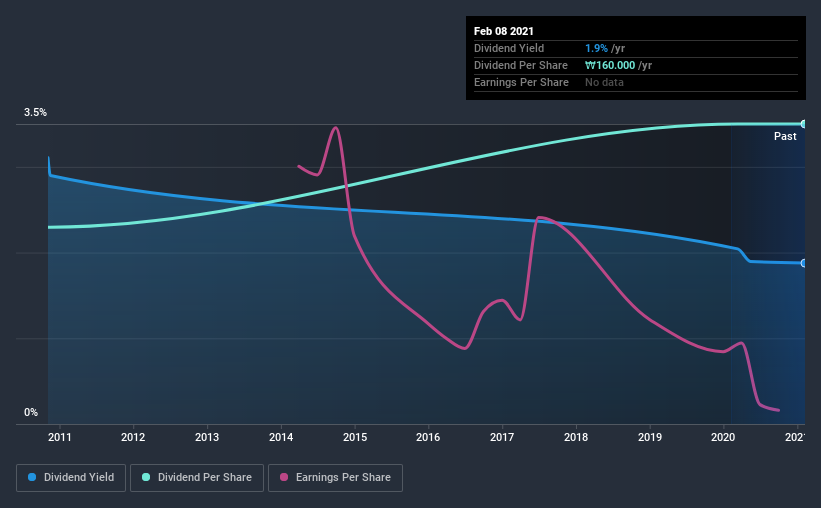The width and height of the screenshot is (821, 508).
Task: Click the No data Earnings Per Share text
Action: (604, 82)
